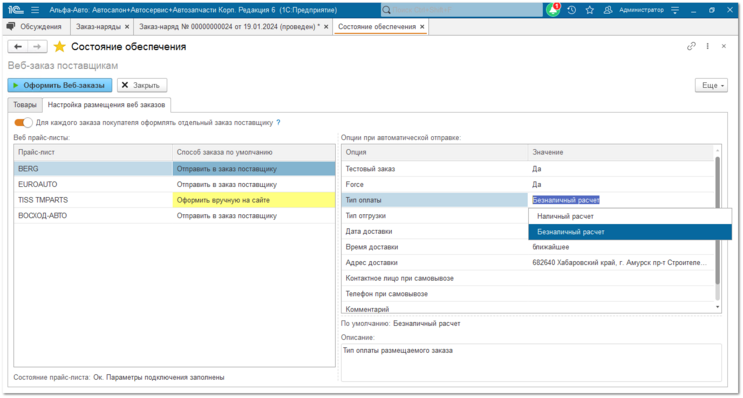Close the form with gray X icon

pos(724,46)
